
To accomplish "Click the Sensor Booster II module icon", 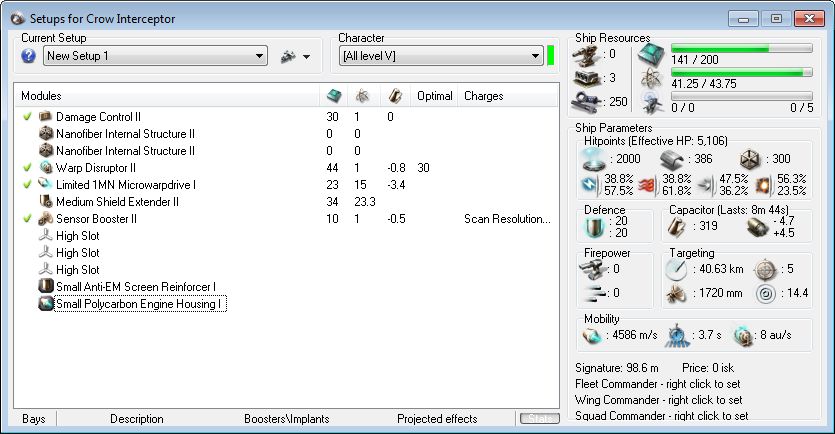I will [x=45, y=219].
